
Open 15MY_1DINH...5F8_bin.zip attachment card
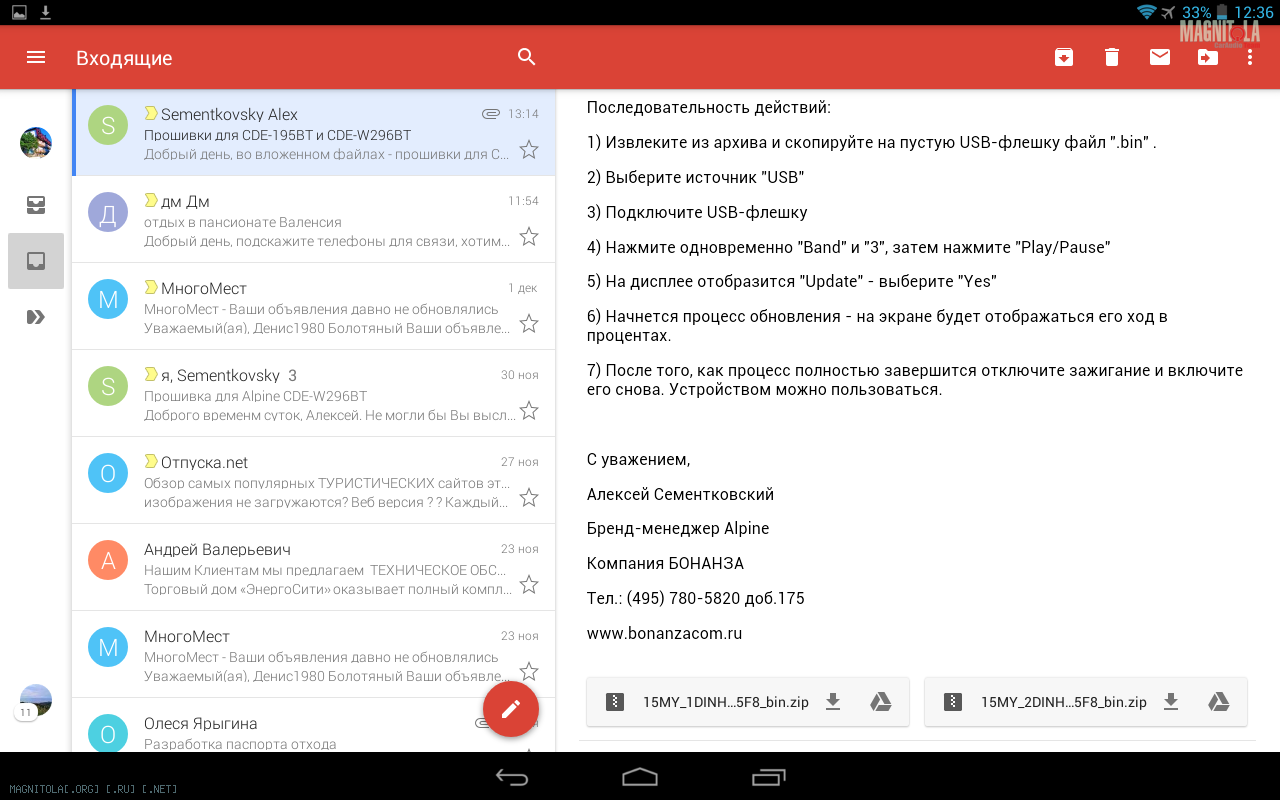[x=748, y=702]
